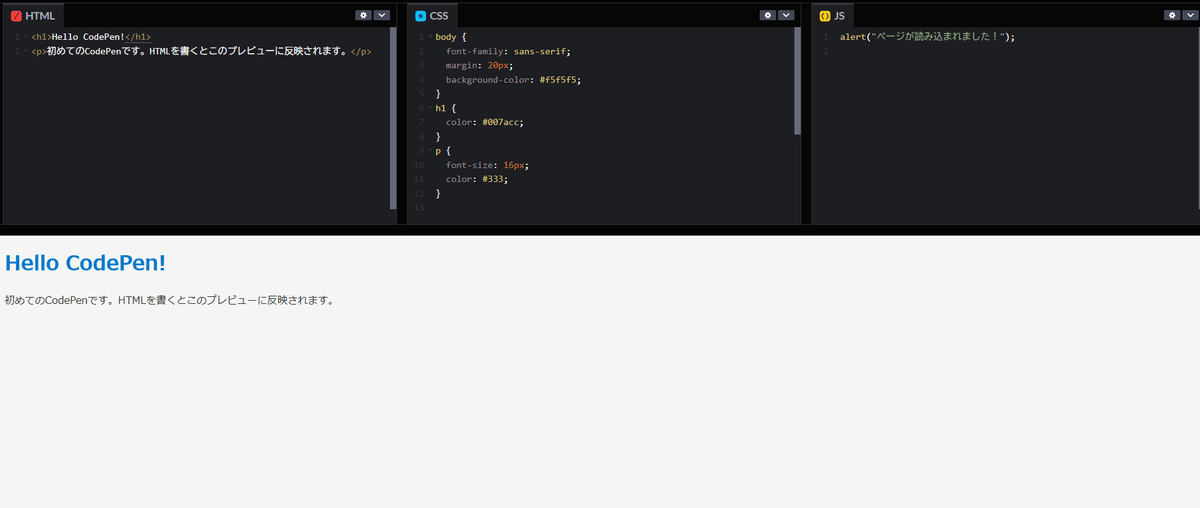The image size is (1200, 508).
Task: Click the h1 Hello CodePen! code line
Action: tap(91, 37)
